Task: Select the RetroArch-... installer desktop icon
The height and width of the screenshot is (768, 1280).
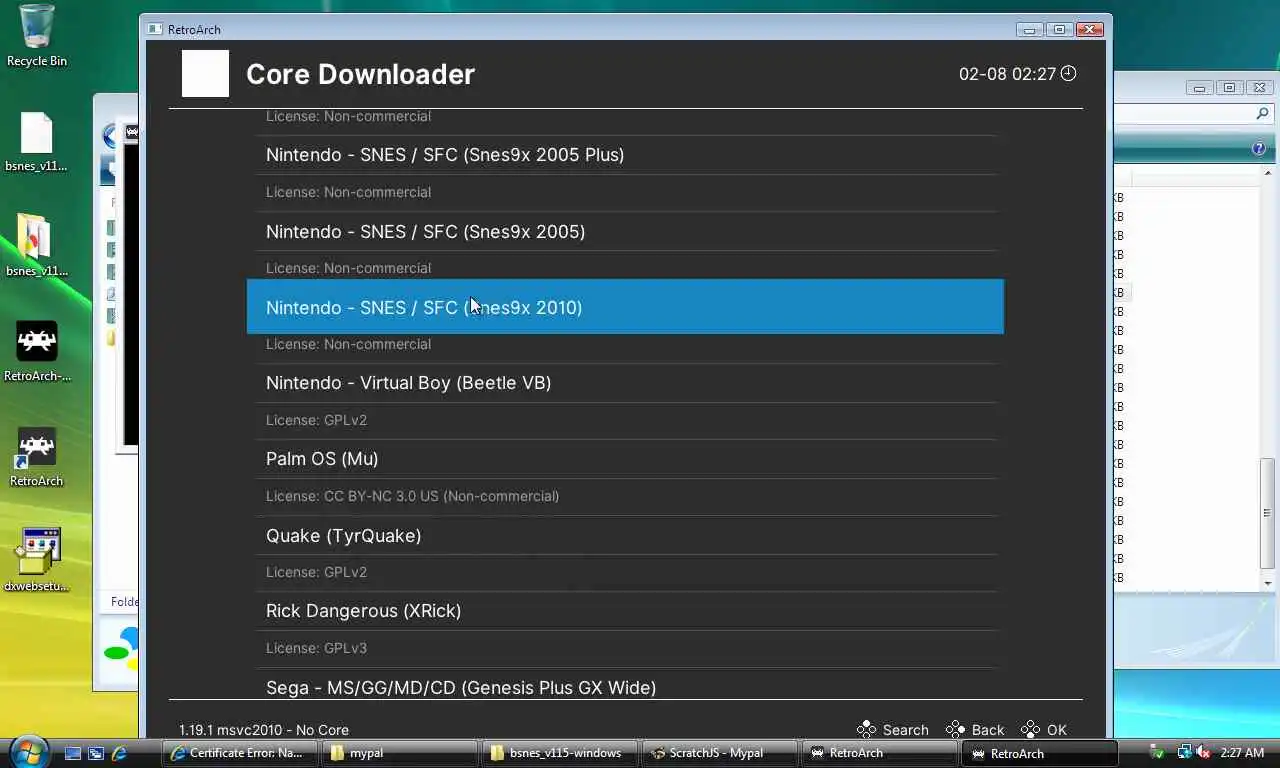Action: (x=37, y=351)
